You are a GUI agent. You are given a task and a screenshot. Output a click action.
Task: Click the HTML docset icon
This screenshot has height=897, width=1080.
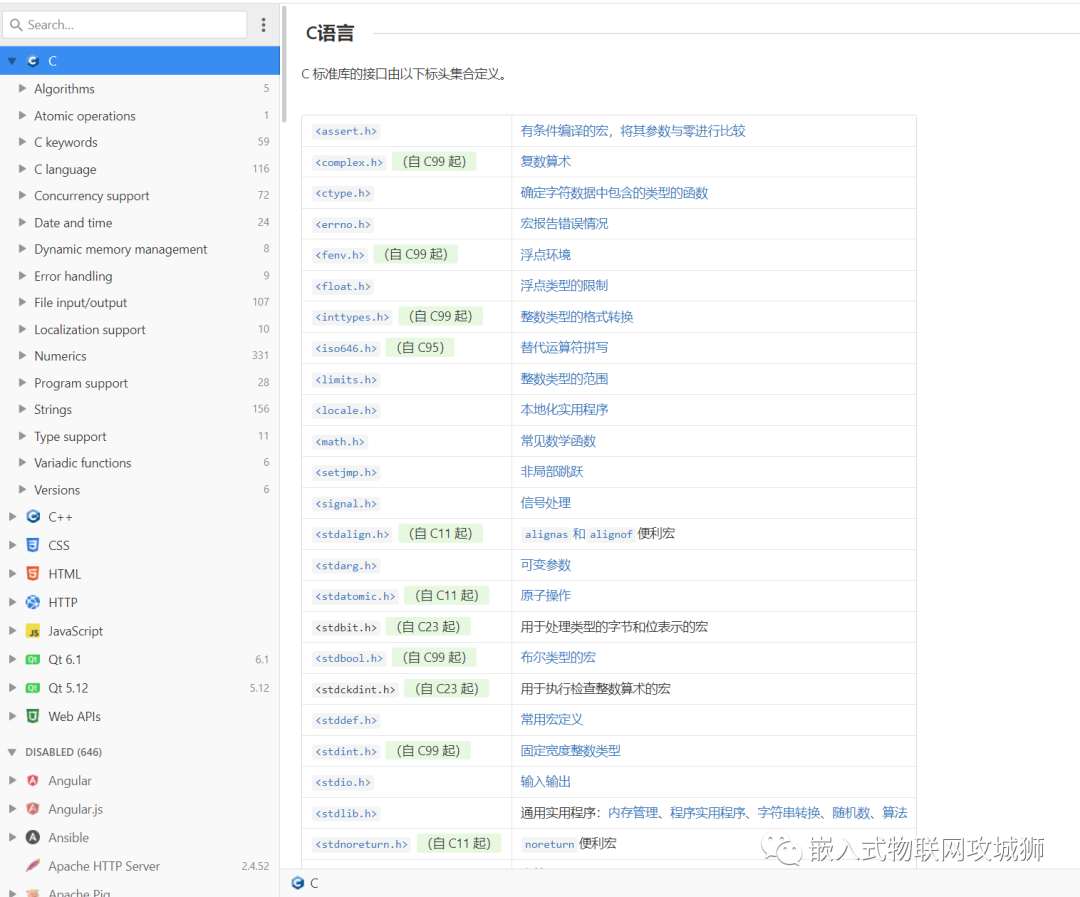point(32,573)
